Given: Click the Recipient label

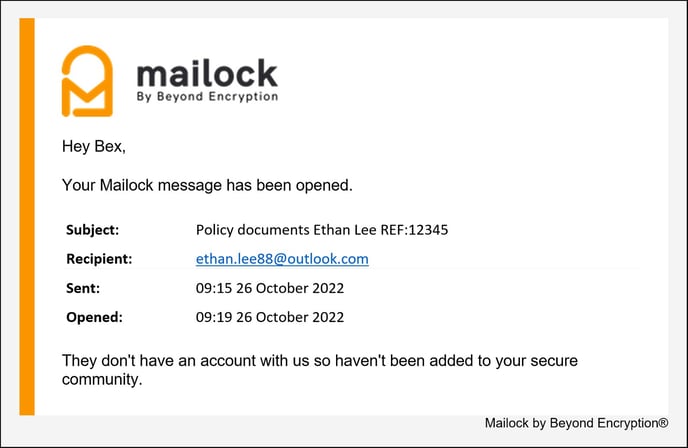Looking at the screenshot, I should (x=99, y=259).
